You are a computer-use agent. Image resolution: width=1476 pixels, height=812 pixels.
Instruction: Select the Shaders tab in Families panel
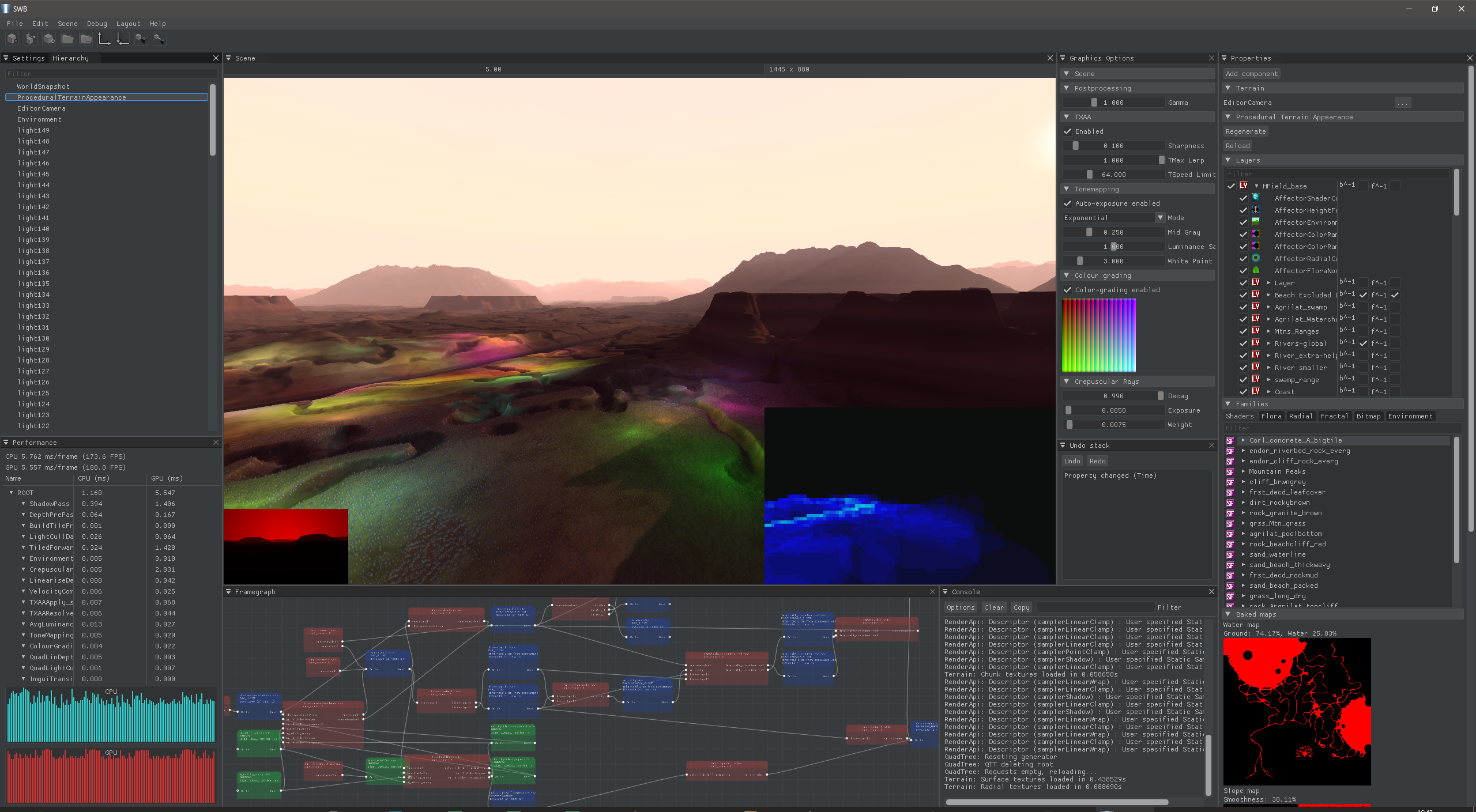point(1240,416)
